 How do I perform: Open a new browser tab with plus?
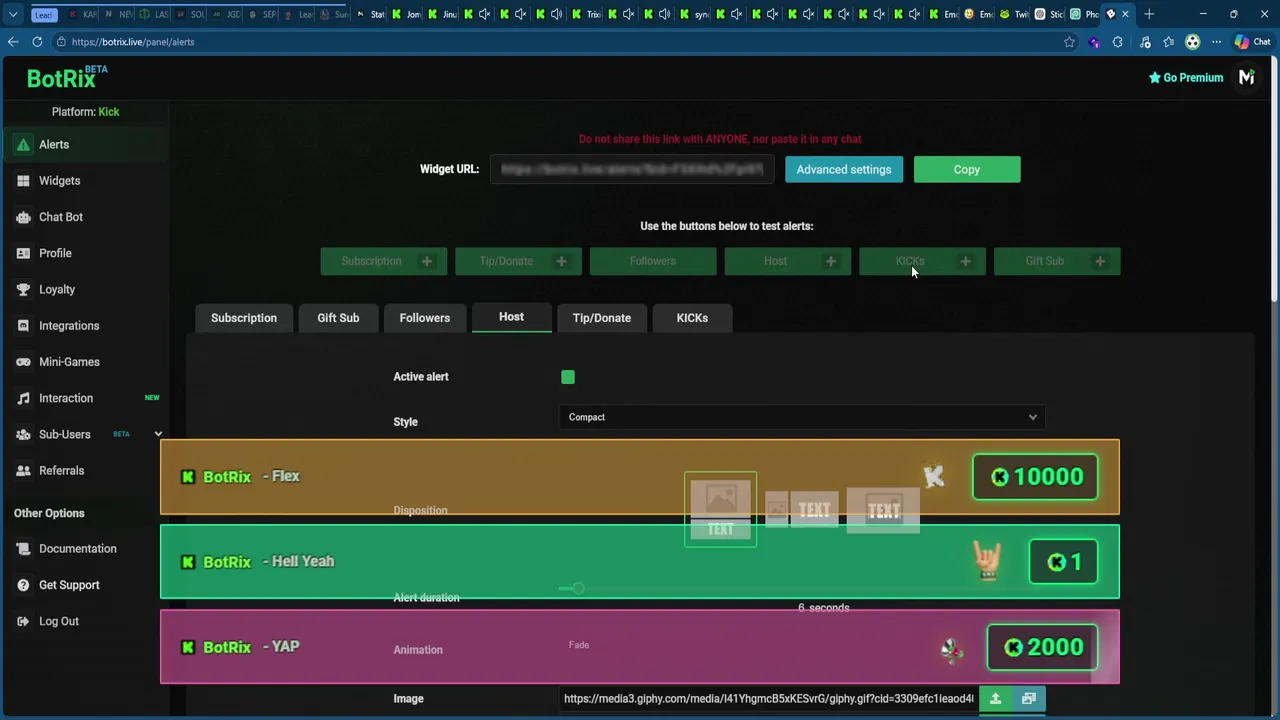coord(1149,14)
